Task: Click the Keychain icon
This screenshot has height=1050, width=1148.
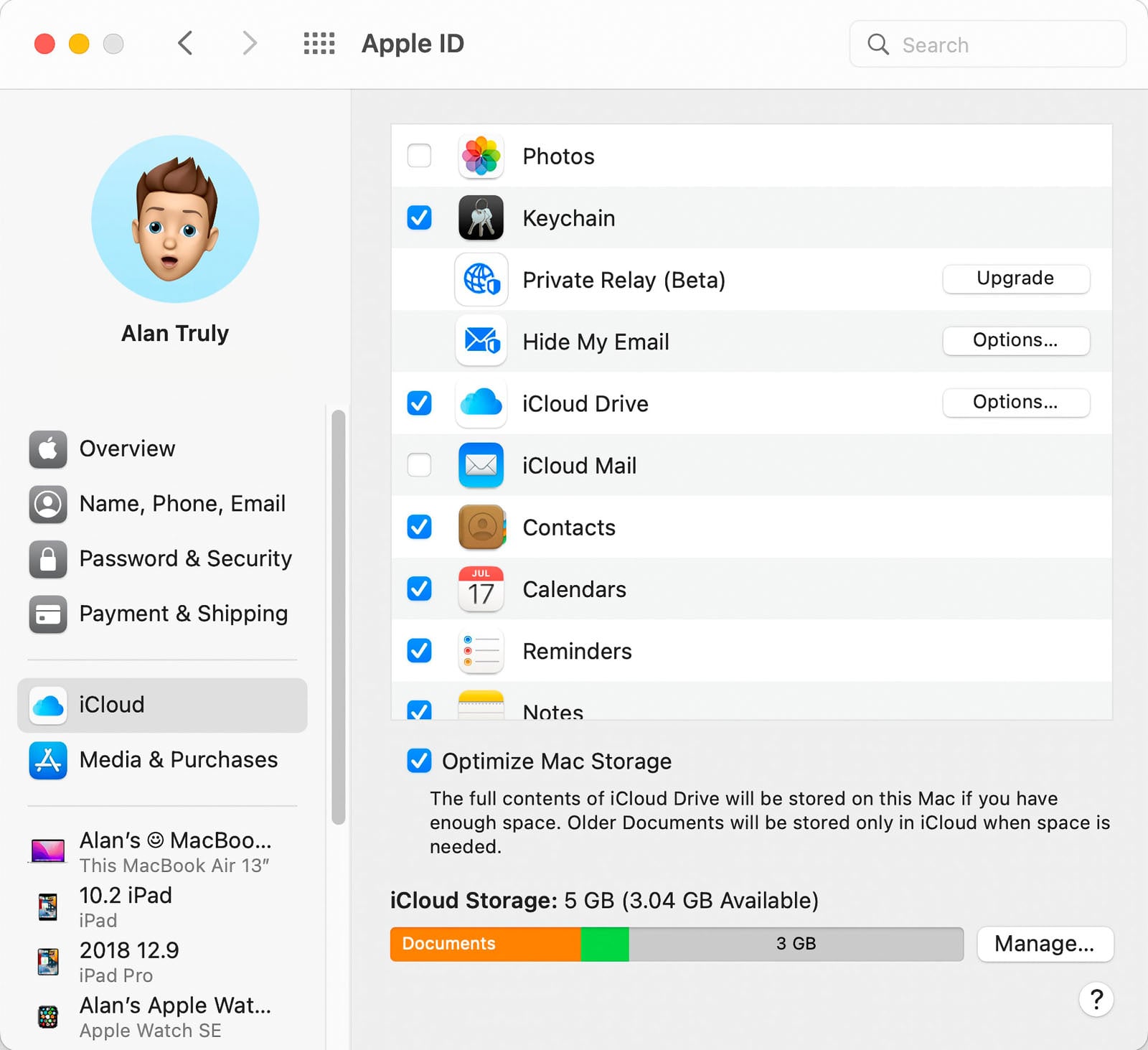Action: tap(481, 217)
